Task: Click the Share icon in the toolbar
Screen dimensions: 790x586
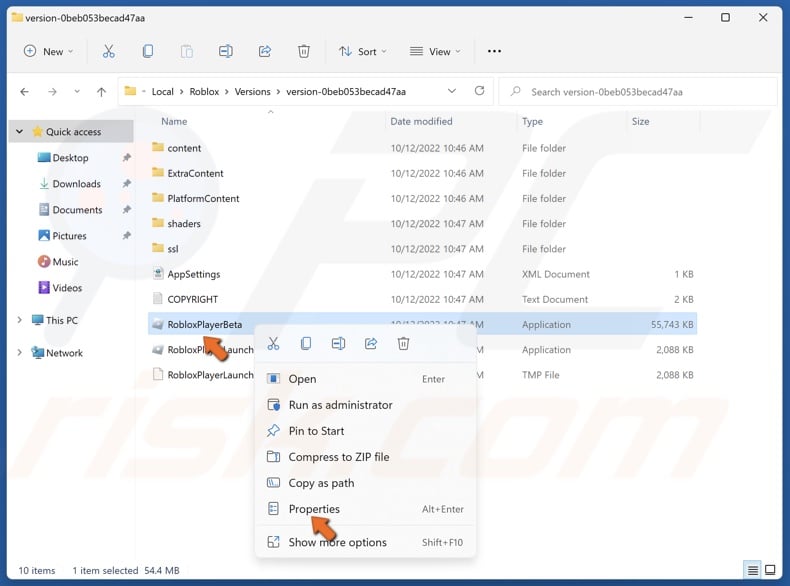Action: coord(265,51)
